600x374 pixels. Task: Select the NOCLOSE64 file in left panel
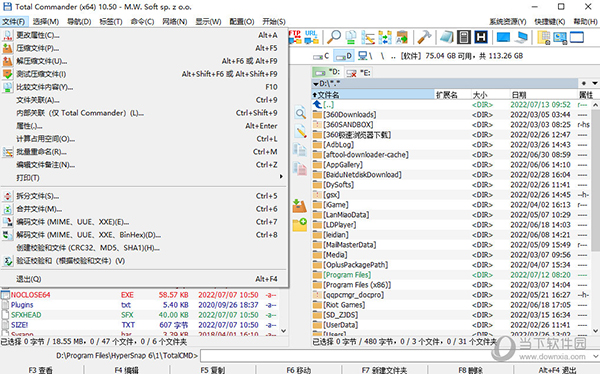click(140, 295)
